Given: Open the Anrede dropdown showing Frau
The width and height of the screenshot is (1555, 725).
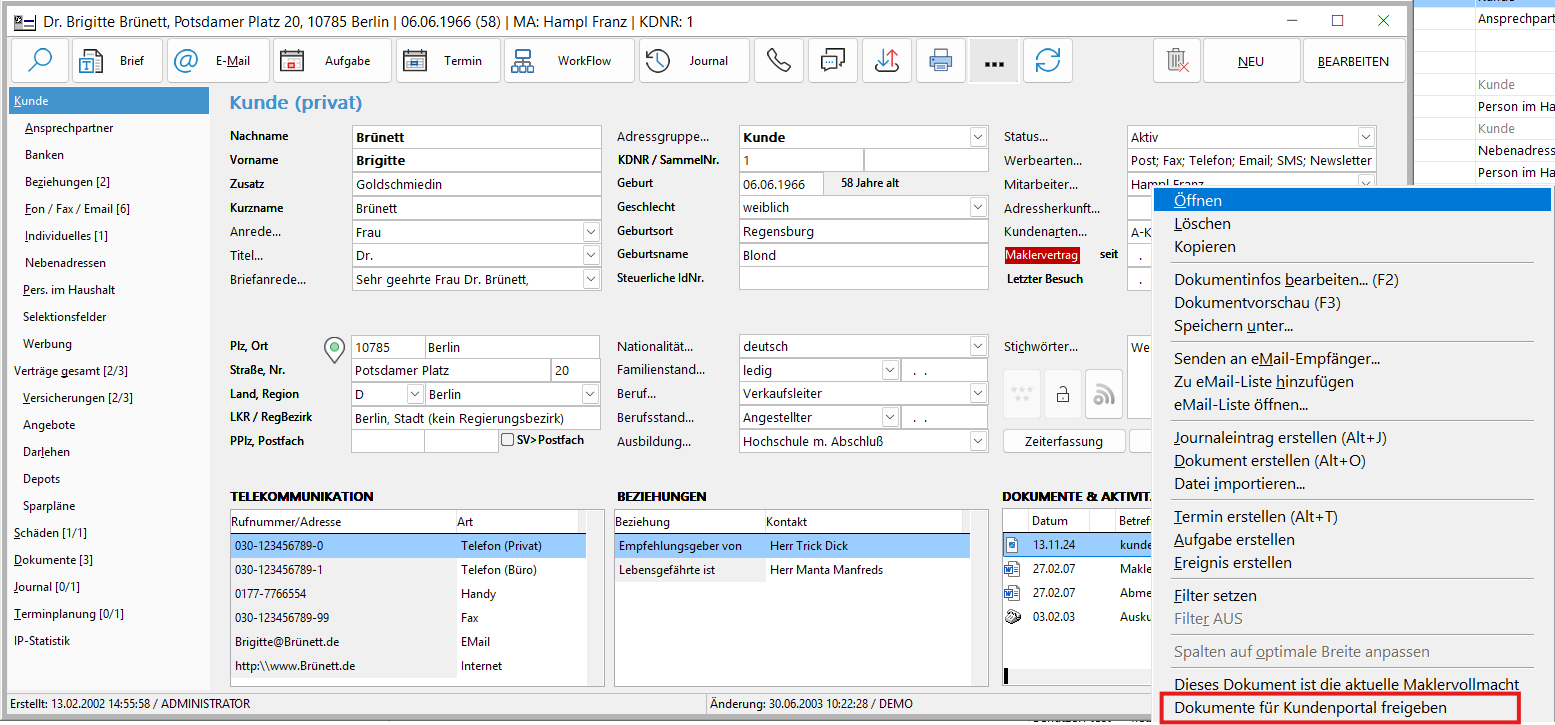Looking at the screenshot, I should click(x=590, y=232).
